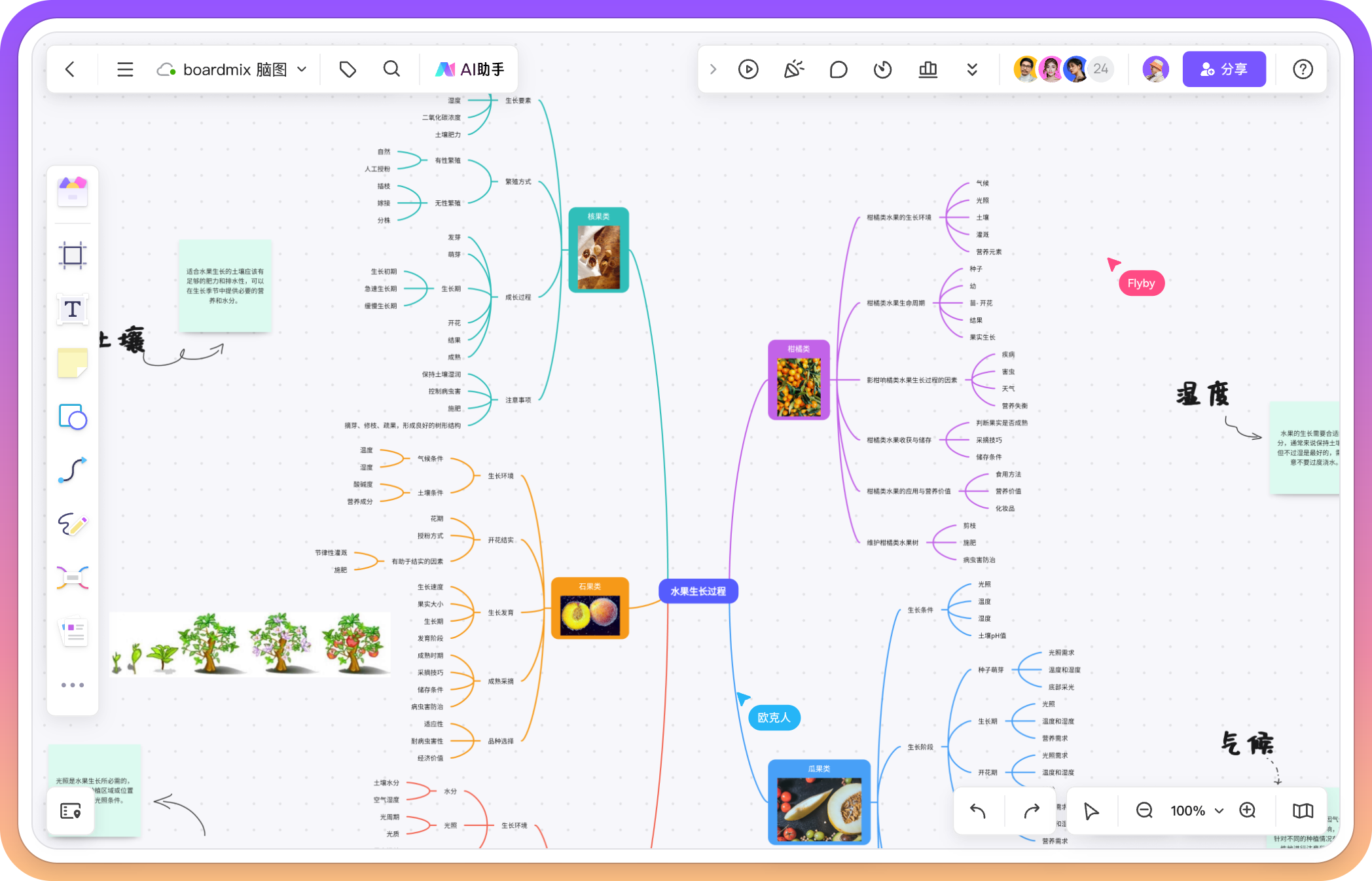This screenshot has width=1372, height=881.
Task: Select the sticky note tool
Action: [73, 363]
